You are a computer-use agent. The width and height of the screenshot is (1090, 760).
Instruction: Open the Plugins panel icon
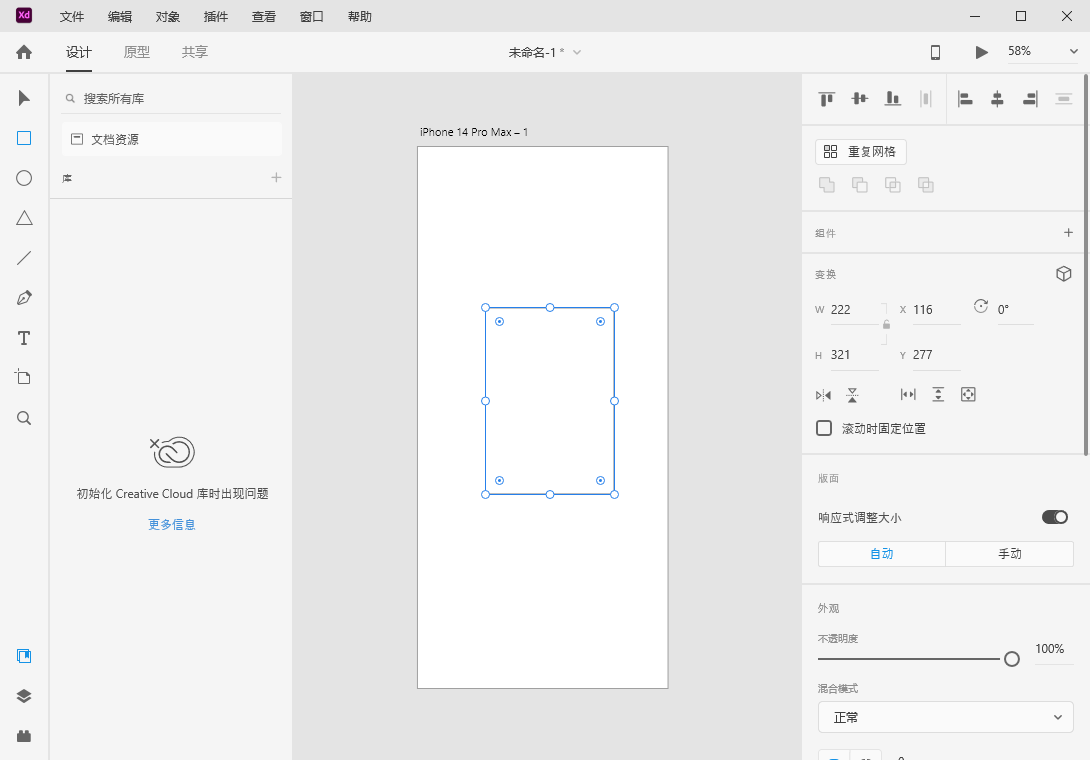coord(24,736)
